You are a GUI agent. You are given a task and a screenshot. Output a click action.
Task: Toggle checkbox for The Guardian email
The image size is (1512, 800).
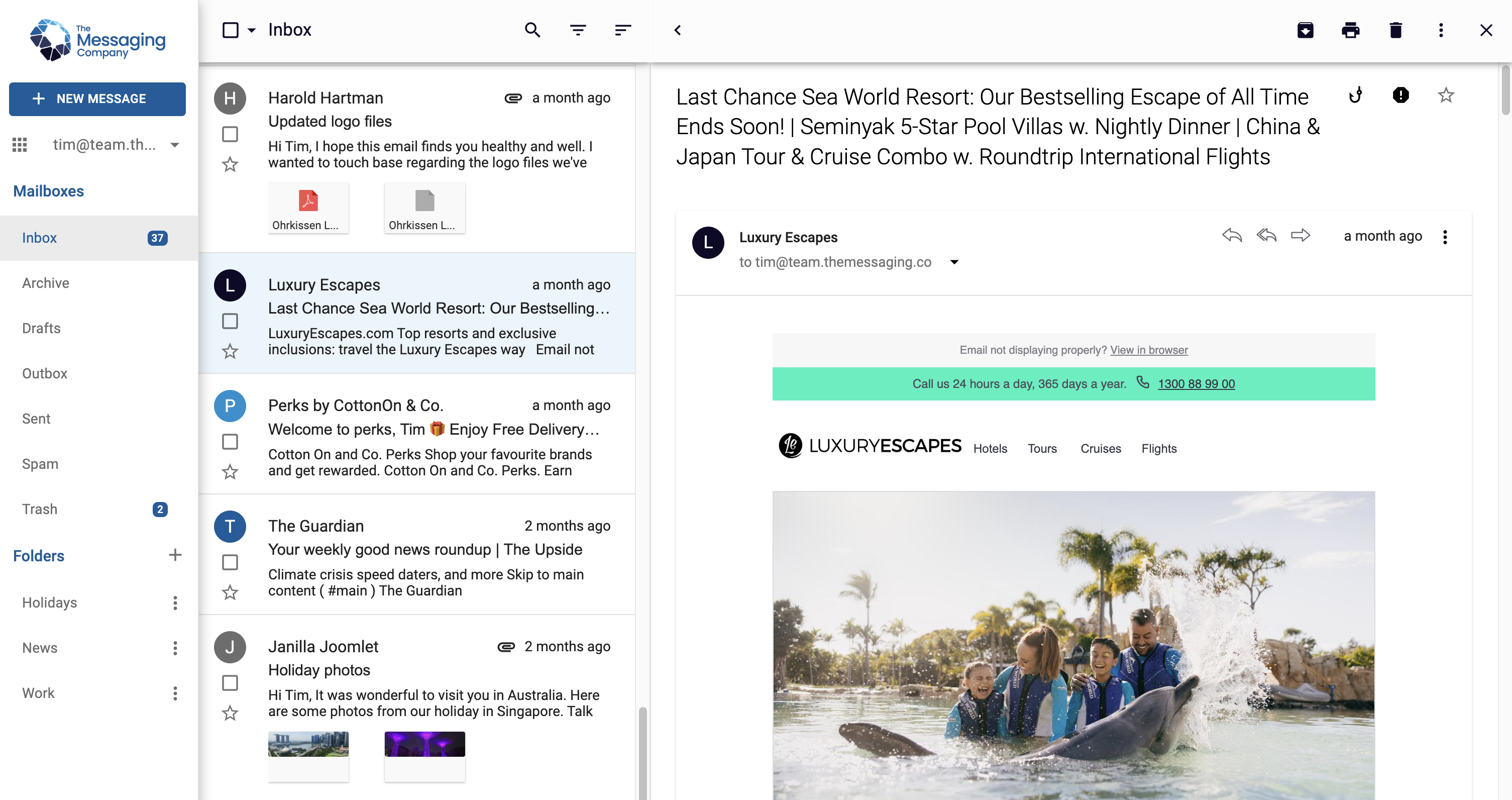point(230,562)
